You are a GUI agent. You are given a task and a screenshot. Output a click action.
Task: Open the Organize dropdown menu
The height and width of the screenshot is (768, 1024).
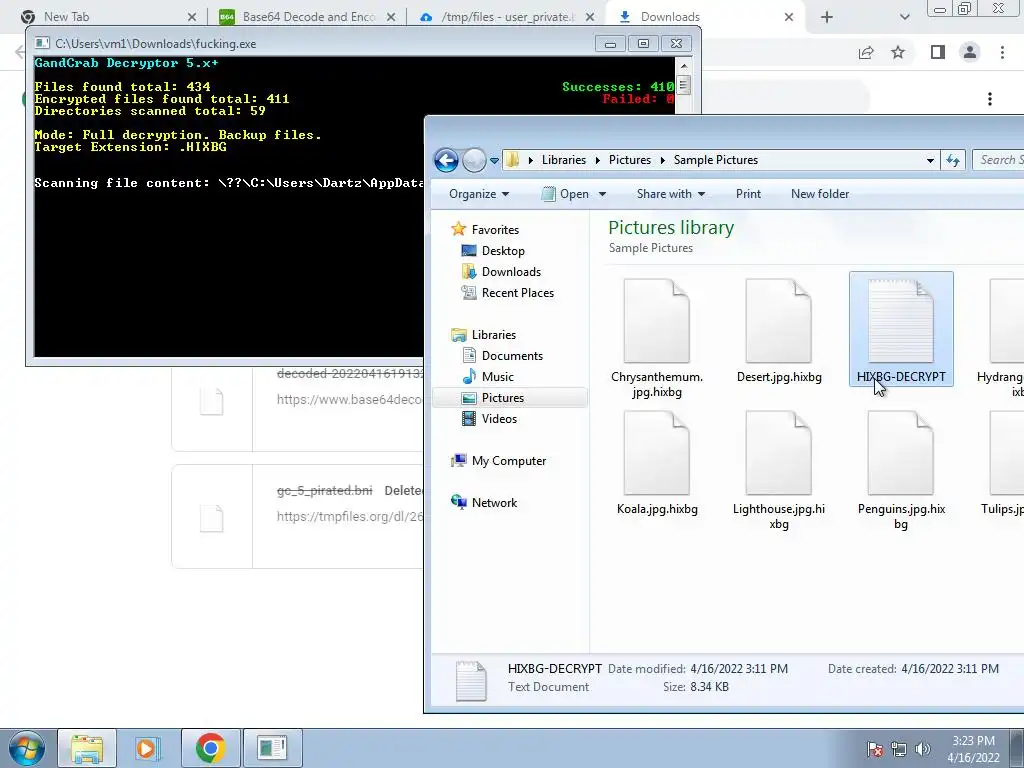click(479, 194)
